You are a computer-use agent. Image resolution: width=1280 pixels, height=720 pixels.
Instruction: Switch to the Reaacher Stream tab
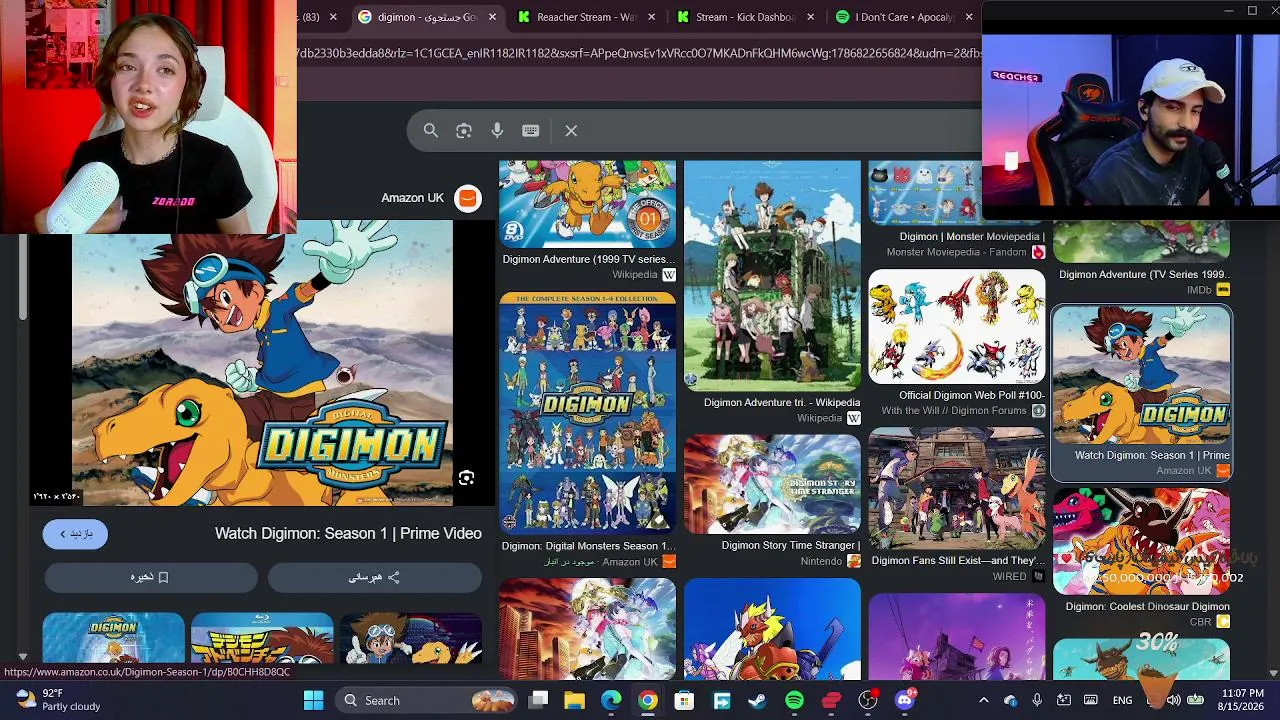tap(587, 17)
